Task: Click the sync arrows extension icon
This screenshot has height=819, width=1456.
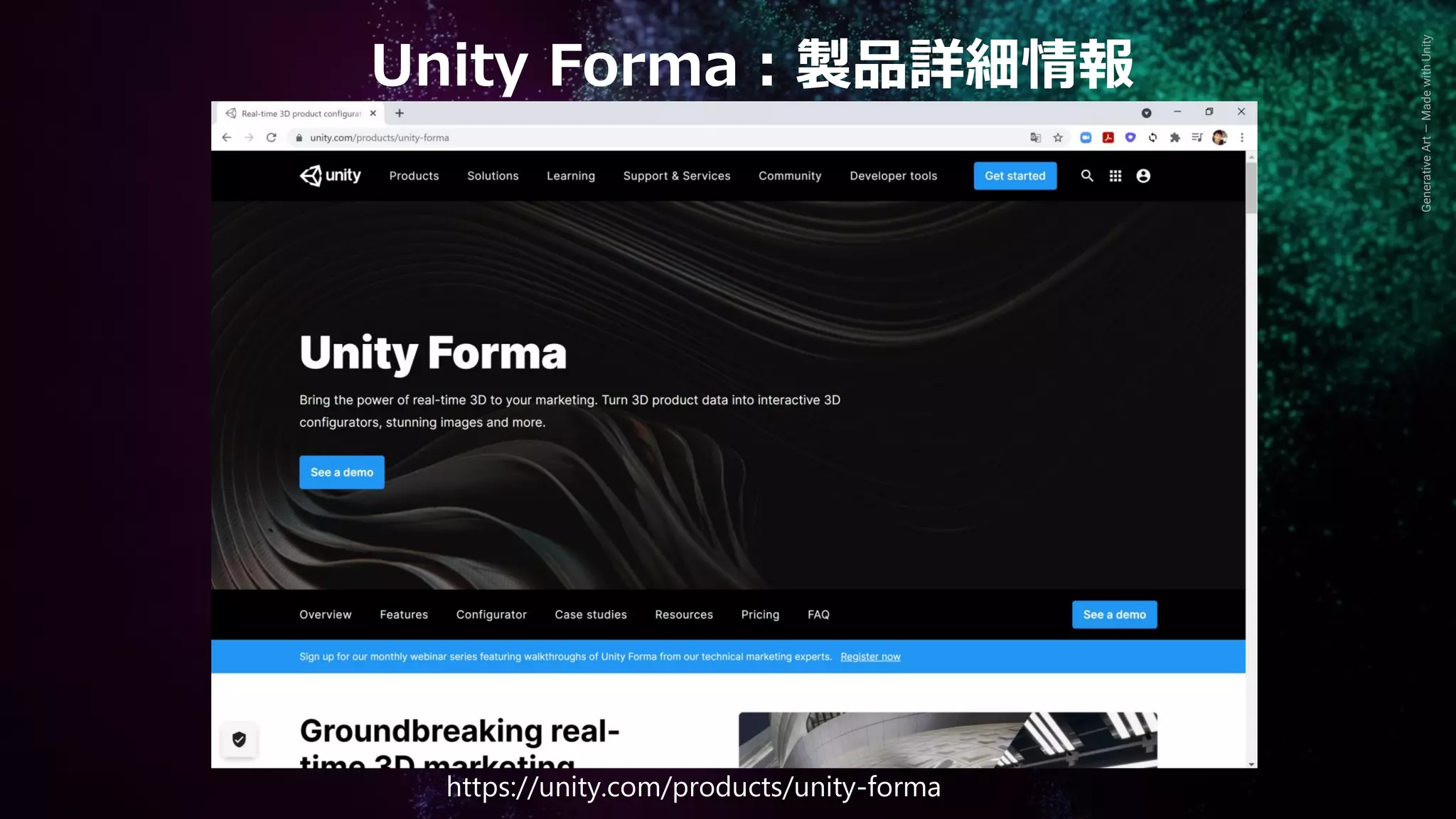Action: click(1152, 138)
